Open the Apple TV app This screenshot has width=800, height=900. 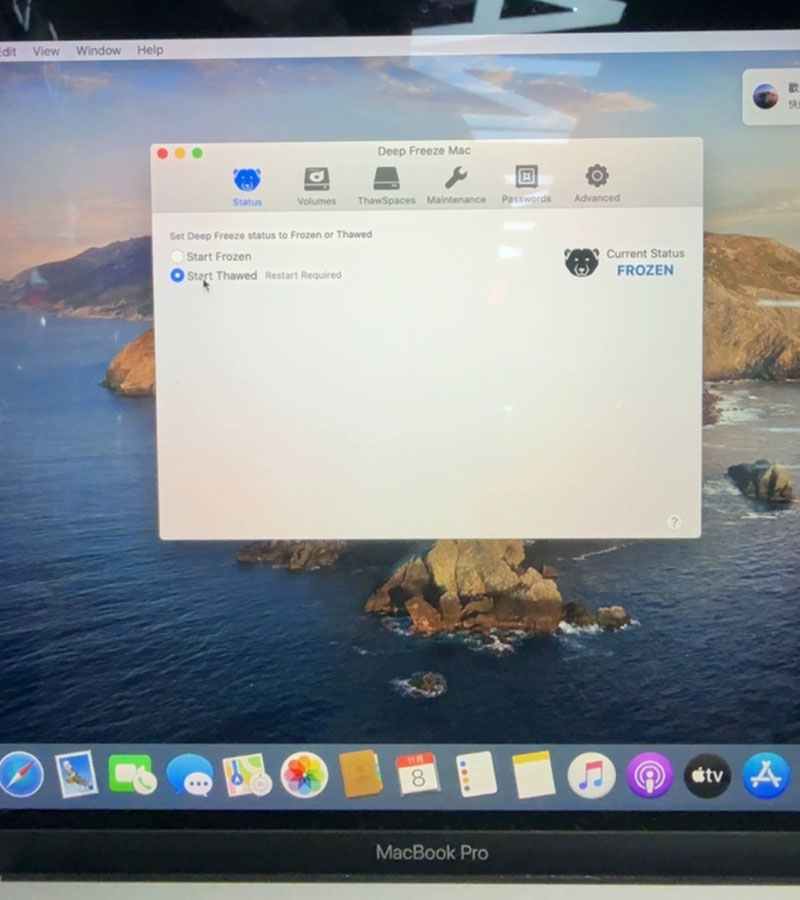707,775
